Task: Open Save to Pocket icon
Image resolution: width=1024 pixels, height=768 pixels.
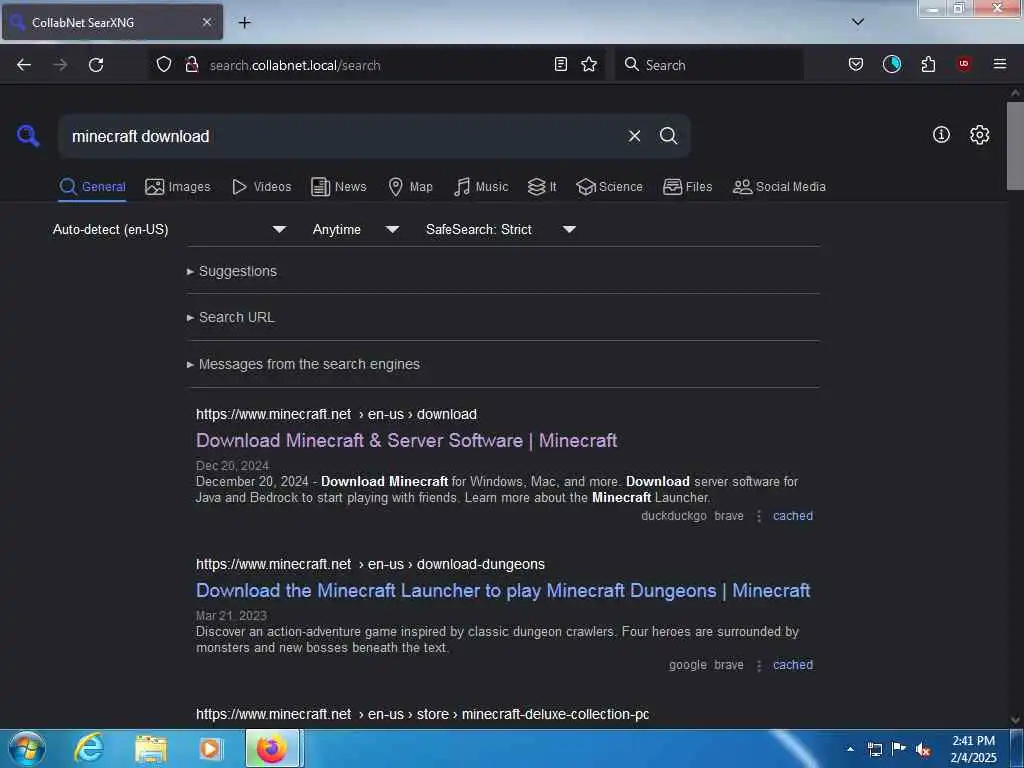Action: pos(856,64)
